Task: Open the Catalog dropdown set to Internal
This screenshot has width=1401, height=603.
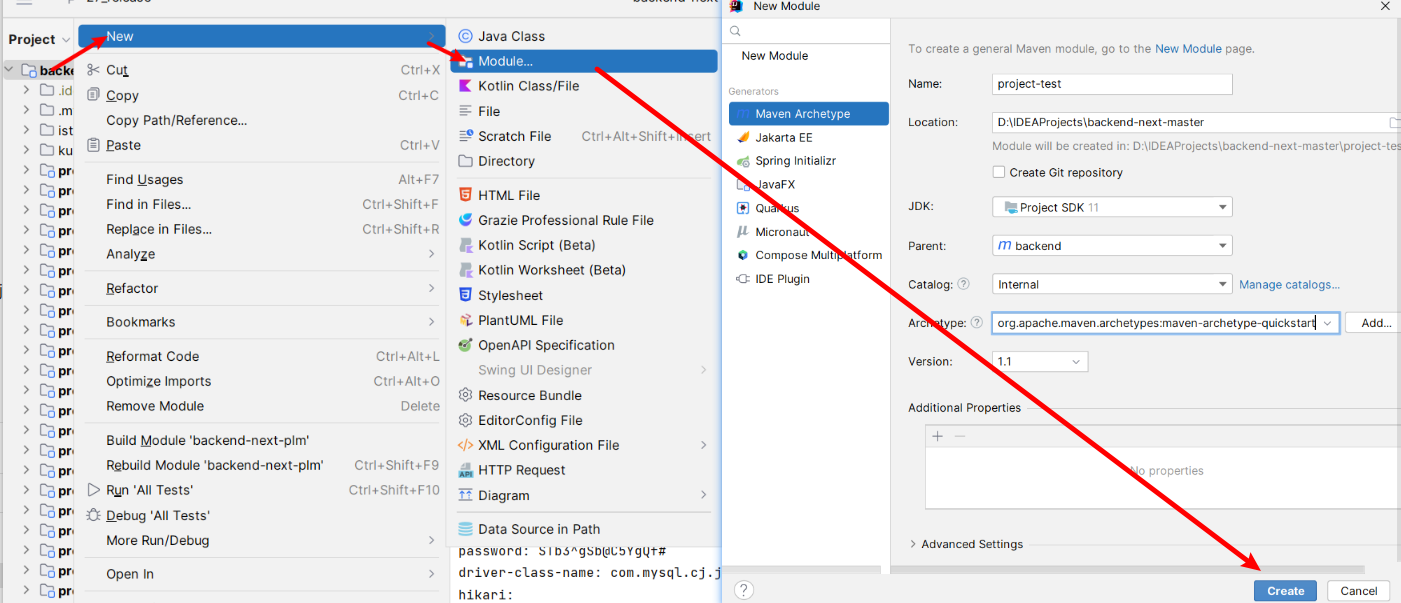Action: [x=1112, y=284]
